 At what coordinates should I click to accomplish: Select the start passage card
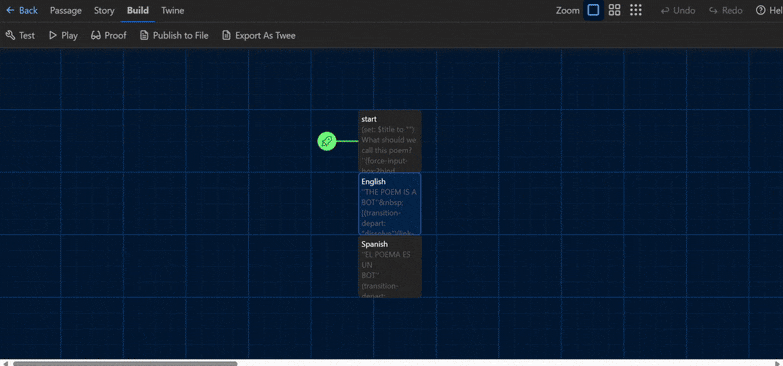pyautogui.click(x=390, y=141)
